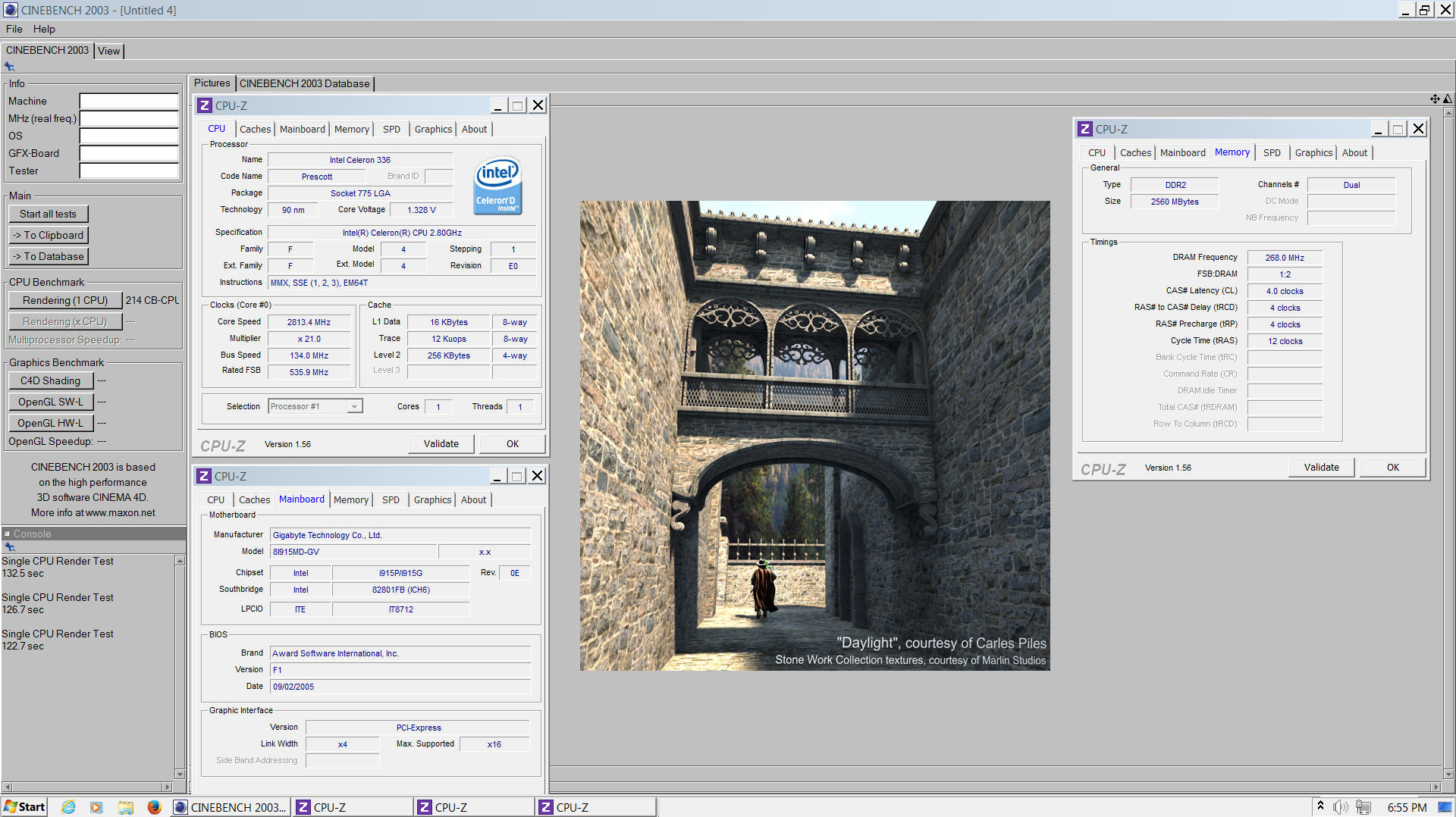Launch Firefox from the taskbar

pos(154,807)
